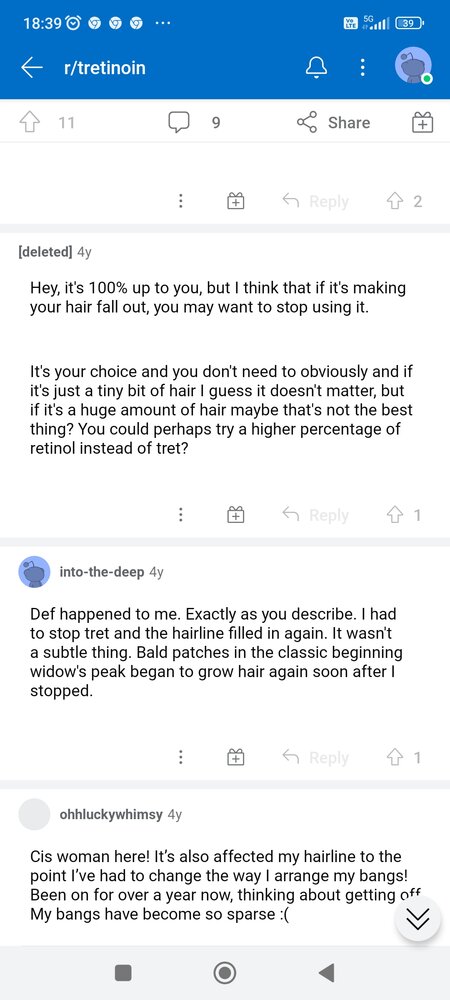The height and width of the screenshot is (1000, 450).
Task: Open options menu on into-the-deep's comment
Action: 181,757
